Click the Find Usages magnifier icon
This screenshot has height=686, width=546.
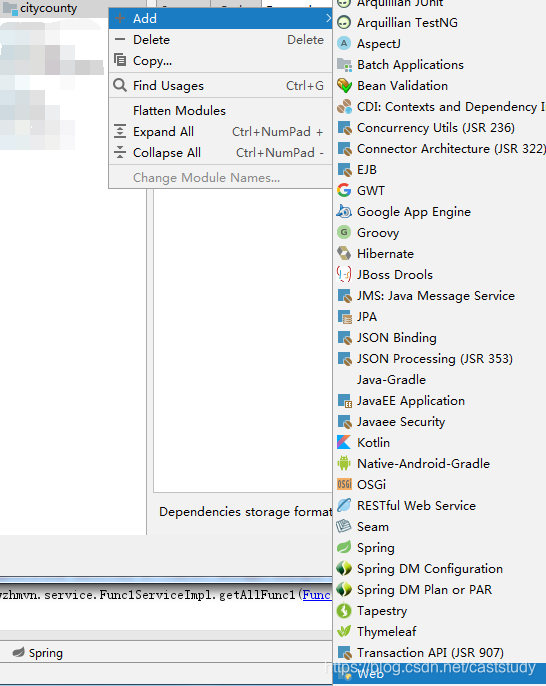tap(120, 85)
